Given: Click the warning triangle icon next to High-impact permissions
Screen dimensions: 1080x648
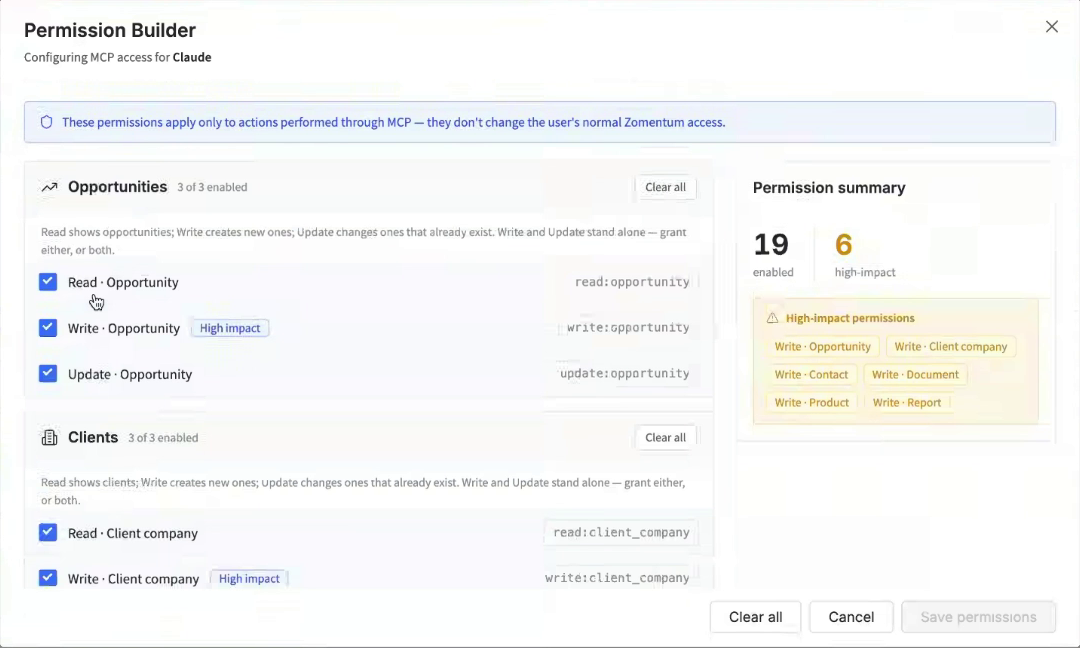Looking at the screenshot, I should coord(772,318).
